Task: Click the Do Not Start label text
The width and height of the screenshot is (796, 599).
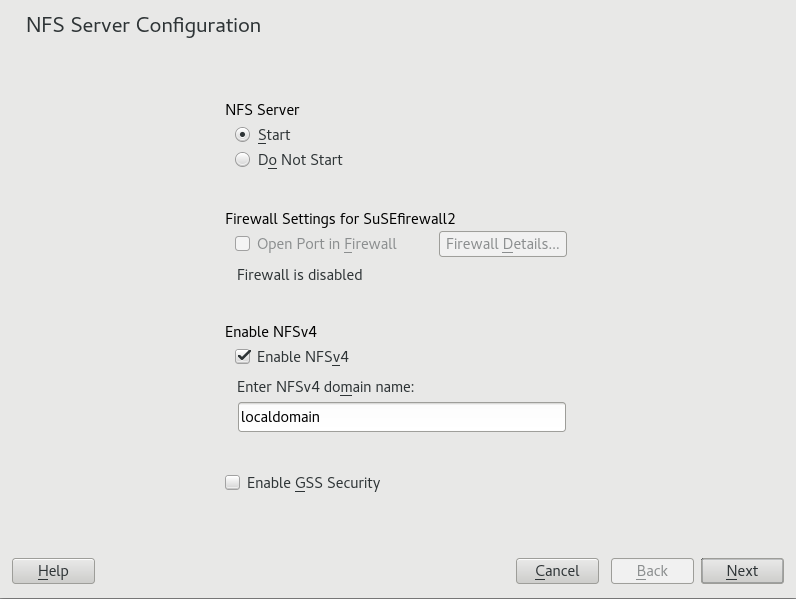Action: tap(300, 160)
